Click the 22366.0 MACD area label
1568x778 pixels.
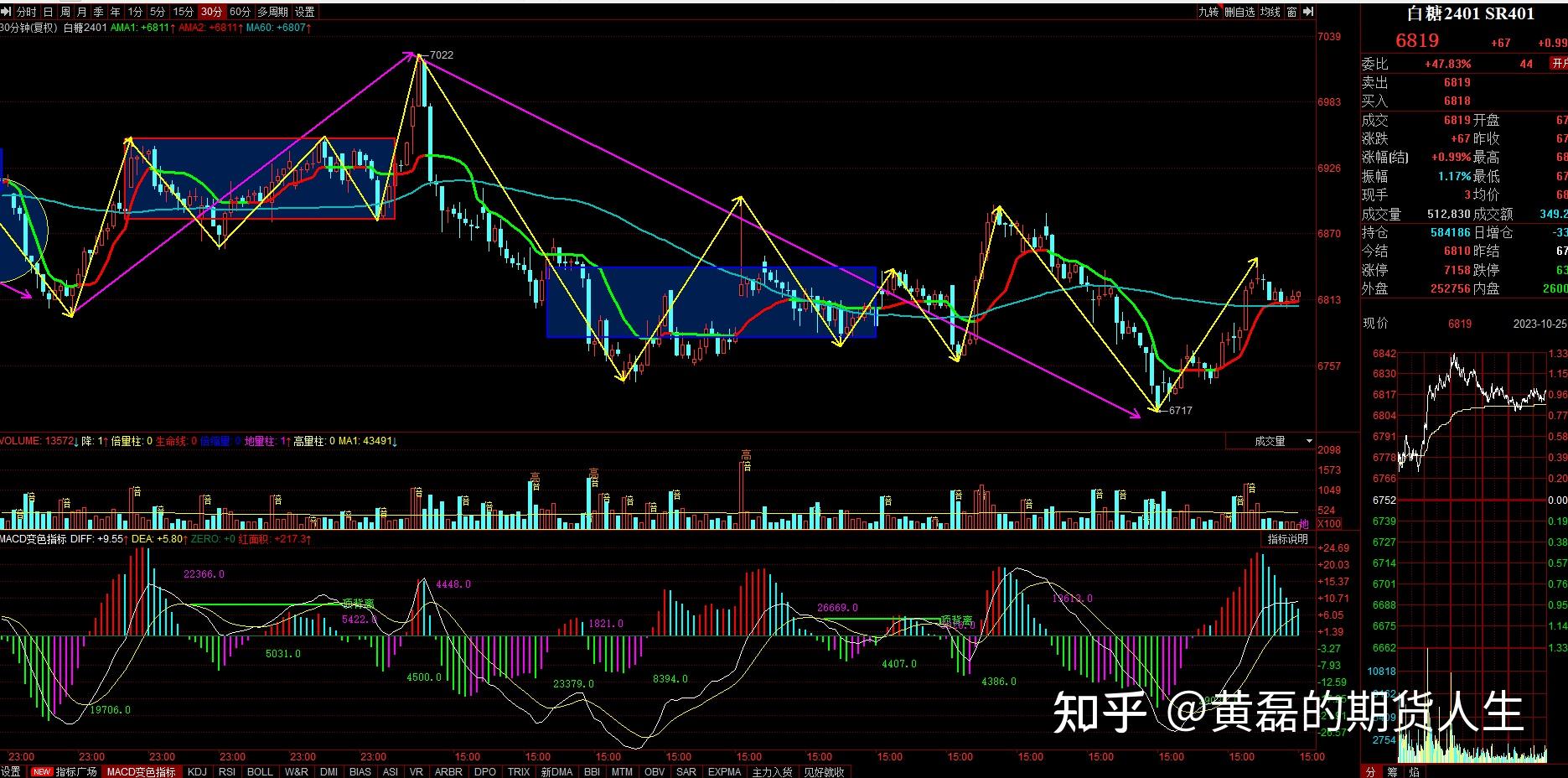204,574
